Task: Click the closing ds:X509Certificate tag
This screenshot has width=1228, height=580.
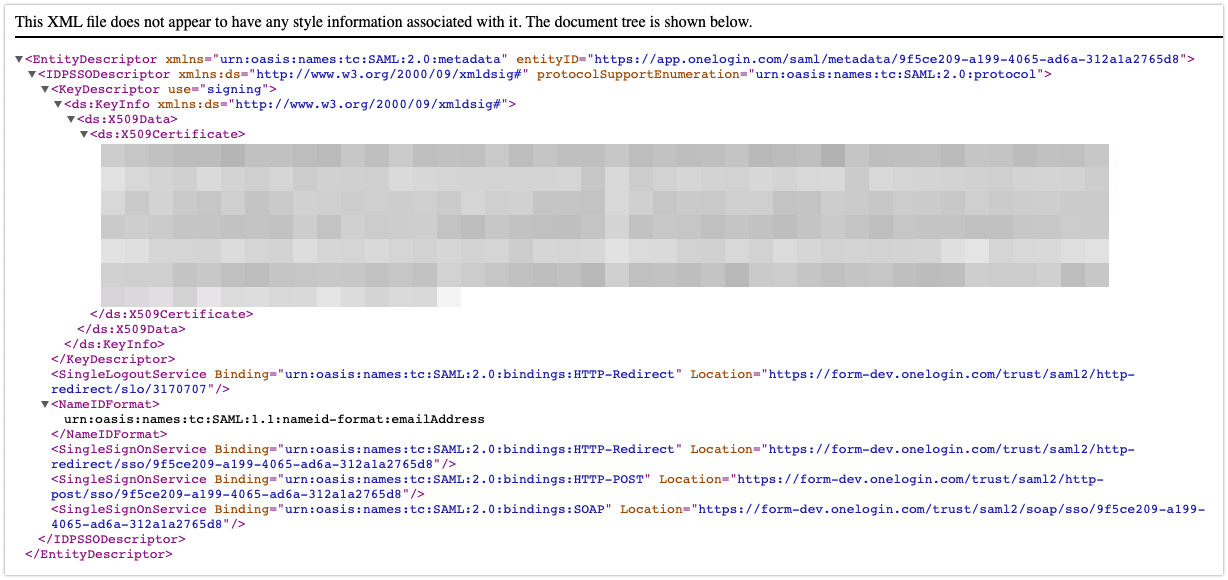Action: (x=171, y=314)
